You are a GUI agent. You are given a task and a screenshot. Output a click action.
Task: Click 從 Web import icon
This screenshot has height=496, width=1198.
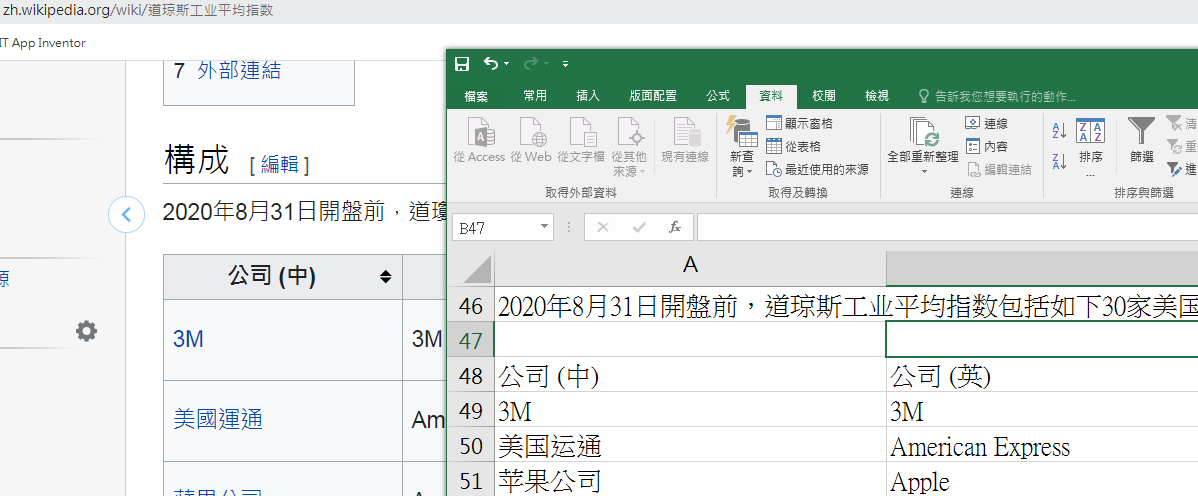(x=530, y=141)
